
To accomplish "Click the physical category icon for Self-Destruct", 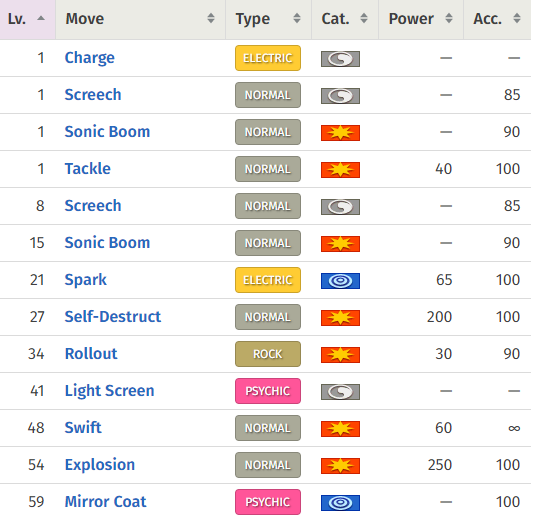I will [x=340, y=318].
